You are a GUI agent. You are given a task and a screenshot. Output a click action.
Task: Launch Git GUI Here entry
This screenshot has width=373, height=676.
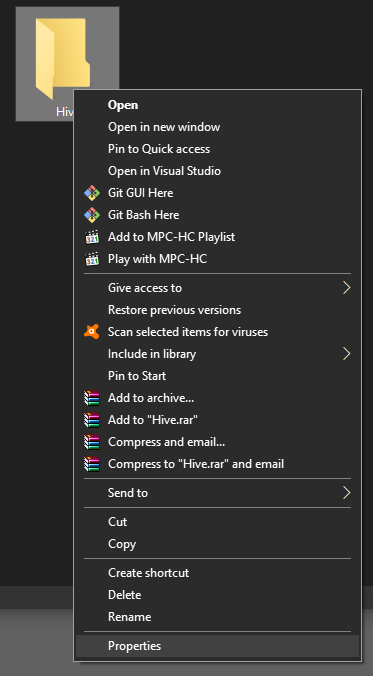(217, 193)
